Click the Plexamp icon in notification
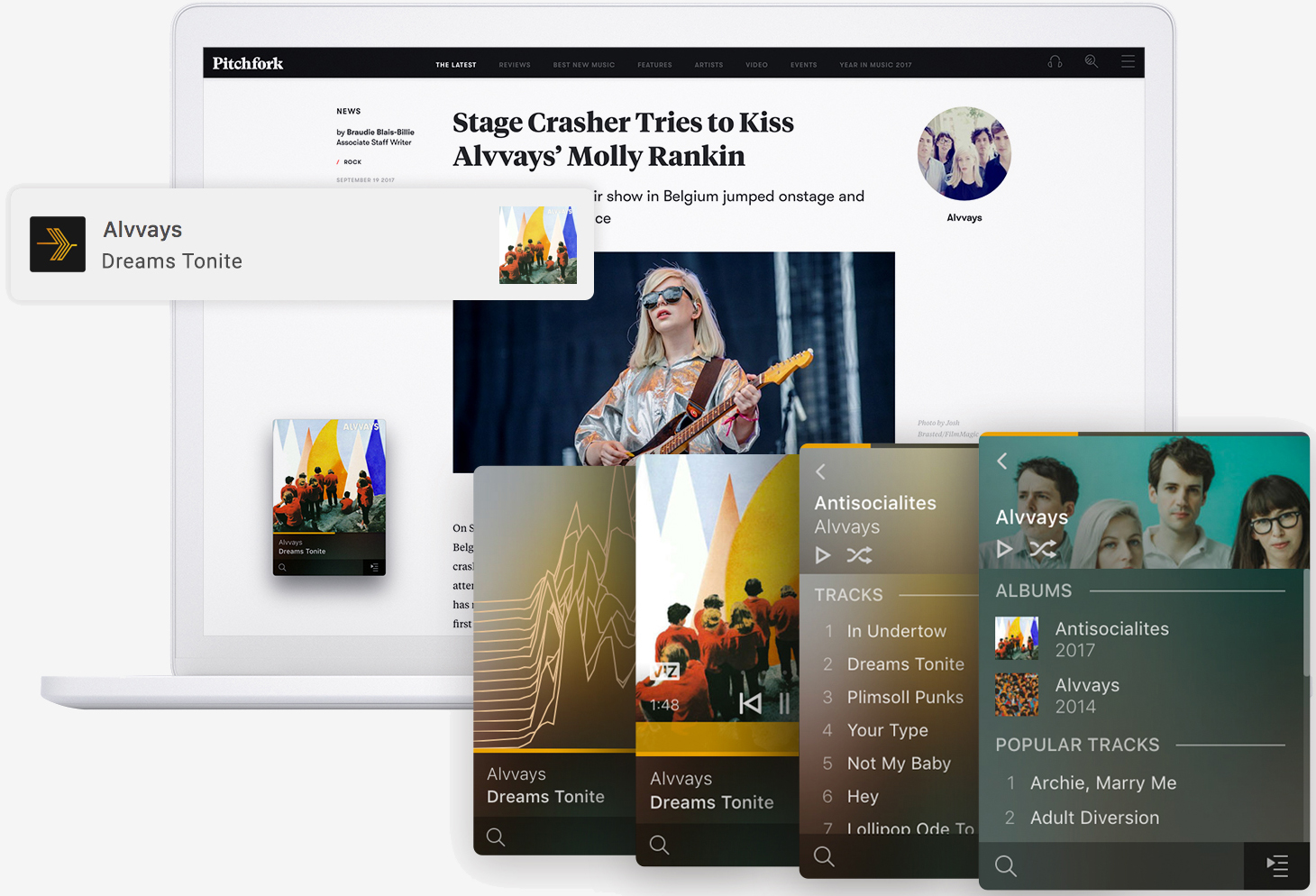The height and width of the screenshot is (896, 1316). 58,244
